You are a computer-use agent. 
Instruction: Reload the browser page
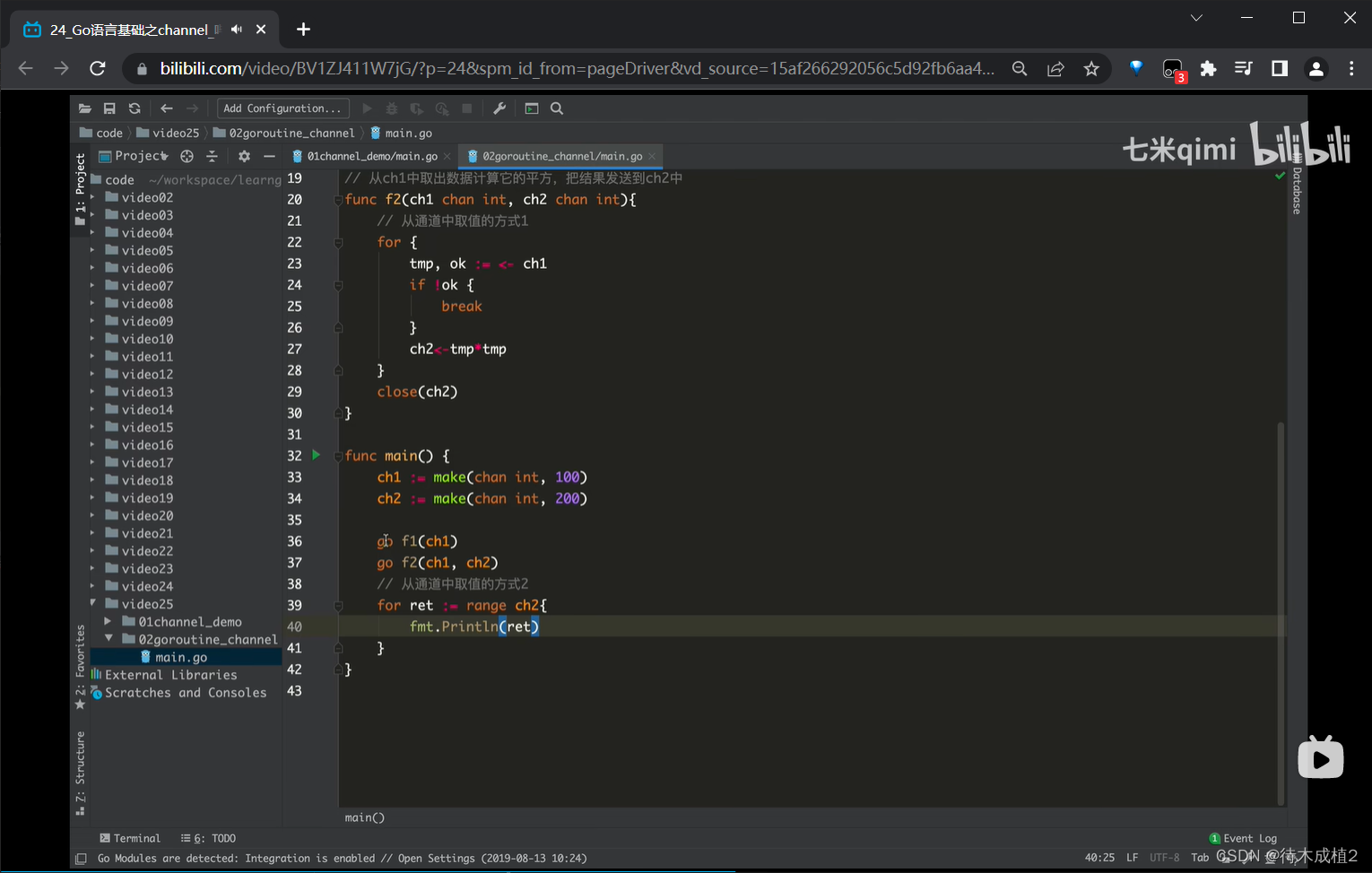pyautogui.click(x=98, y=68)
